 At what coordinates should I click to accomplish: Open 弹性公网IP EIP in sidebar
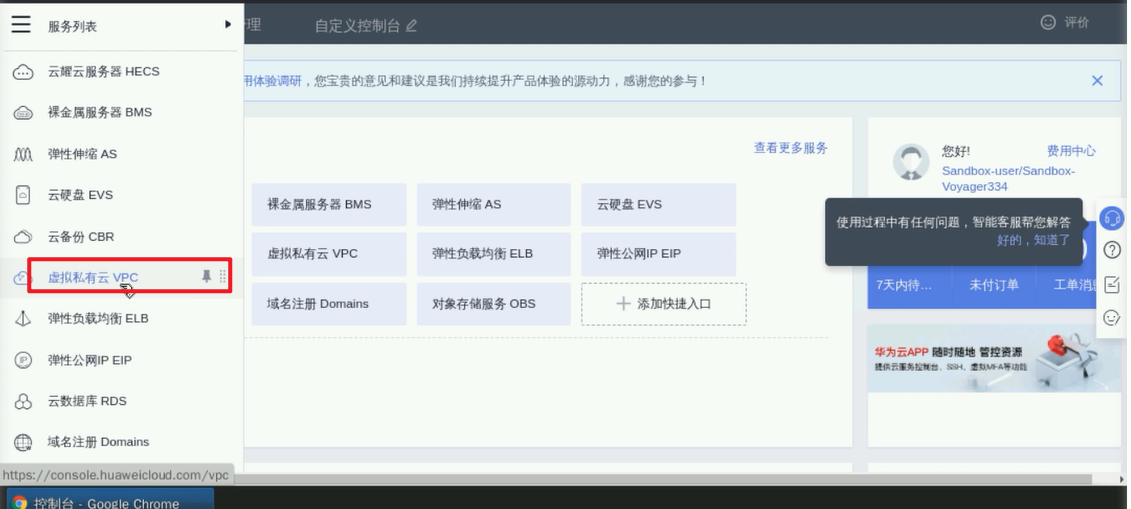point(90,360)
